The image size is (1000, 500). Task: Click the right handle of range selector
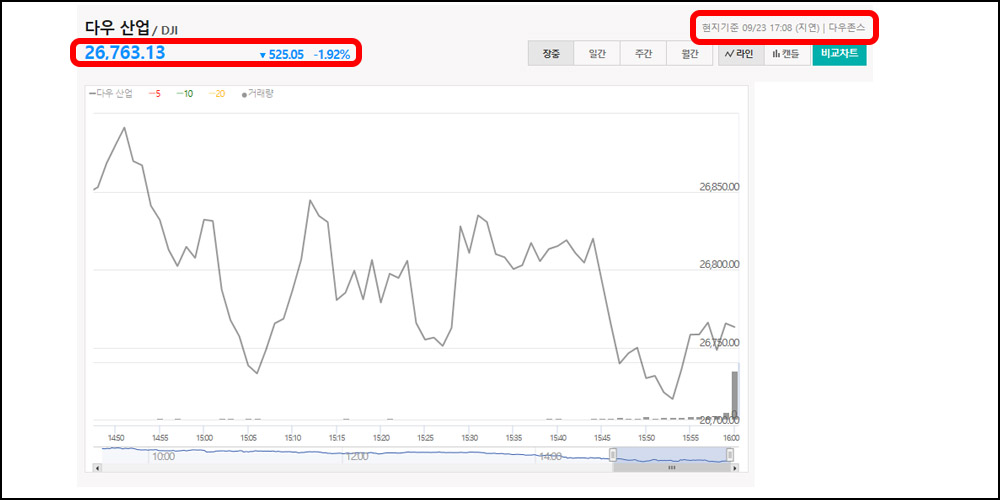pyautogui.click(x=730, y=455)
